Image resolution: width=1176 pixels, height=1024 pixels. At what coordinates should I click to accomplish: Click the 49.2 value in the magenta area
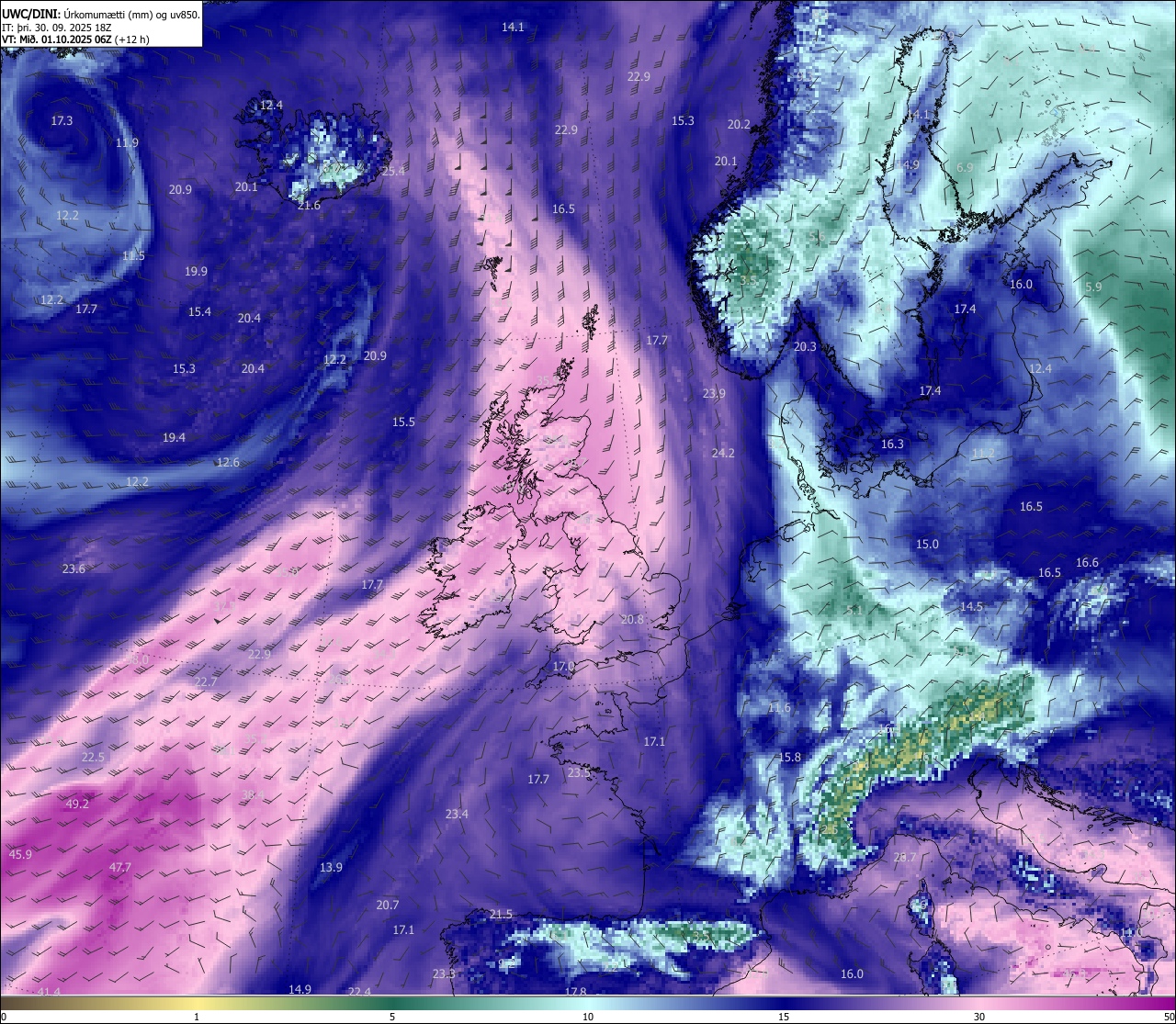[x=77, y=804]
